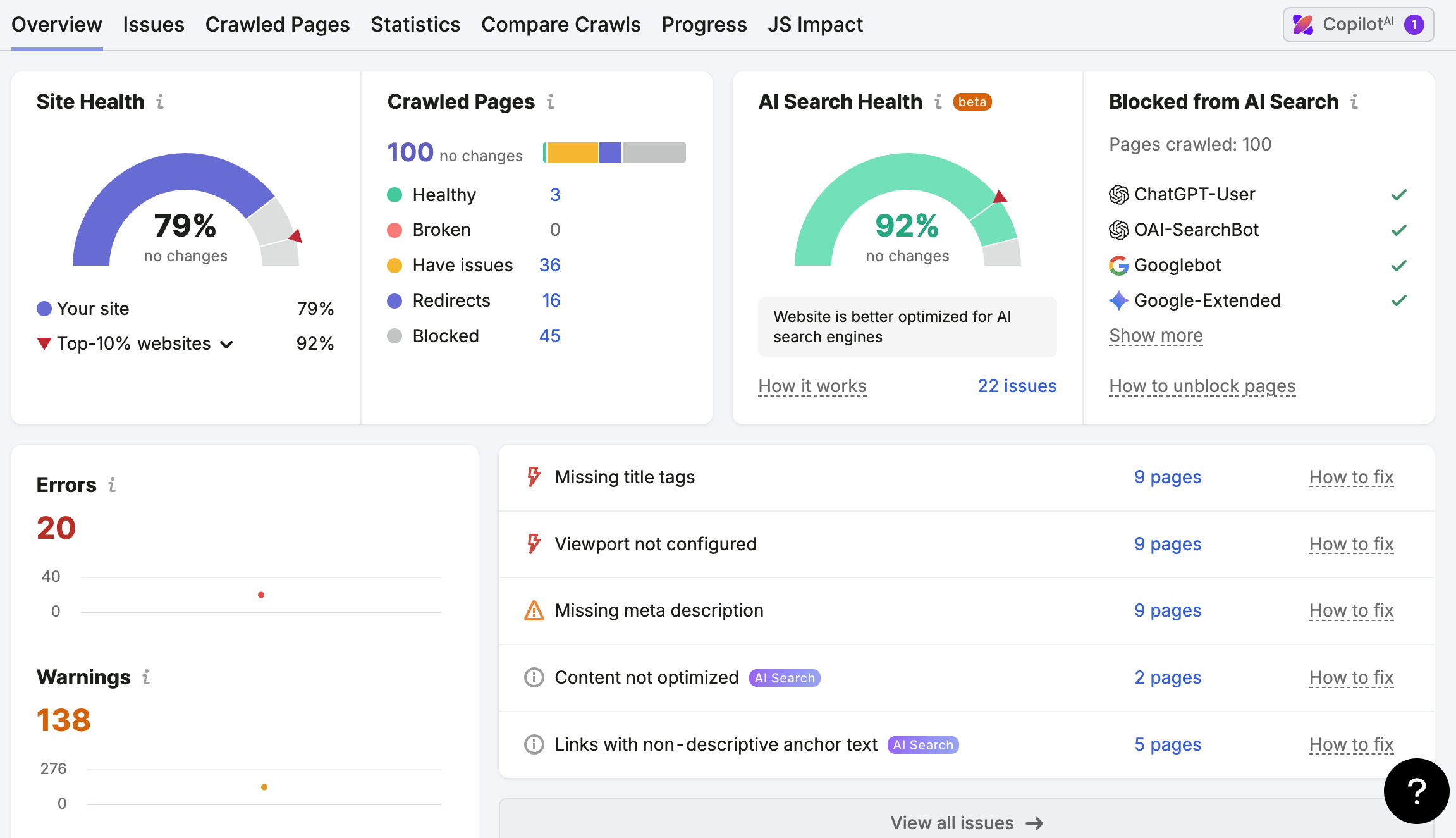Open How to fix for Viewport not configured
Viewport: 1456px width, 838px height.
[1352, 544]
